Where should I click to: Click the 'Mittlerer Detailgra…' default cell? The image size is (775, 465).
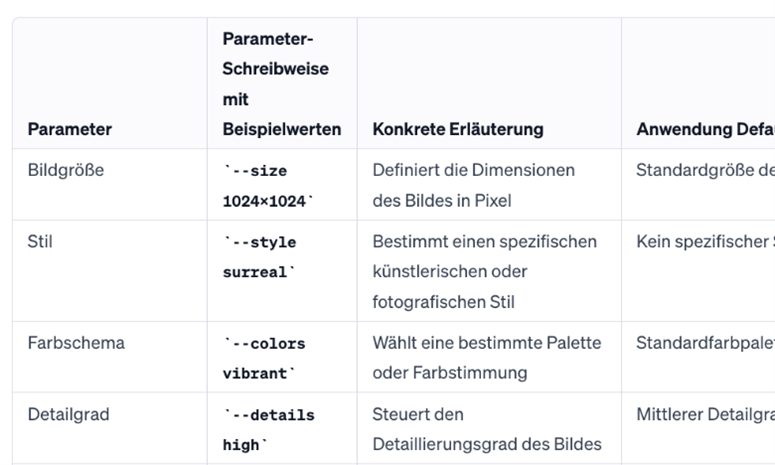point(704,413)
